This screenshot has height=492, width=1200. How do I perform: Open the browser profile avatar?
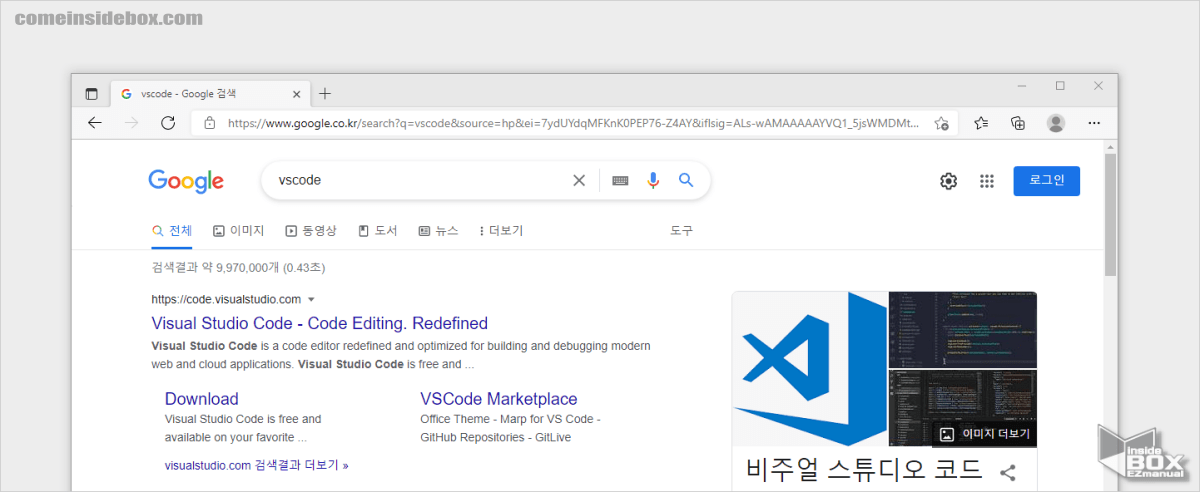tap(1056, 123)
